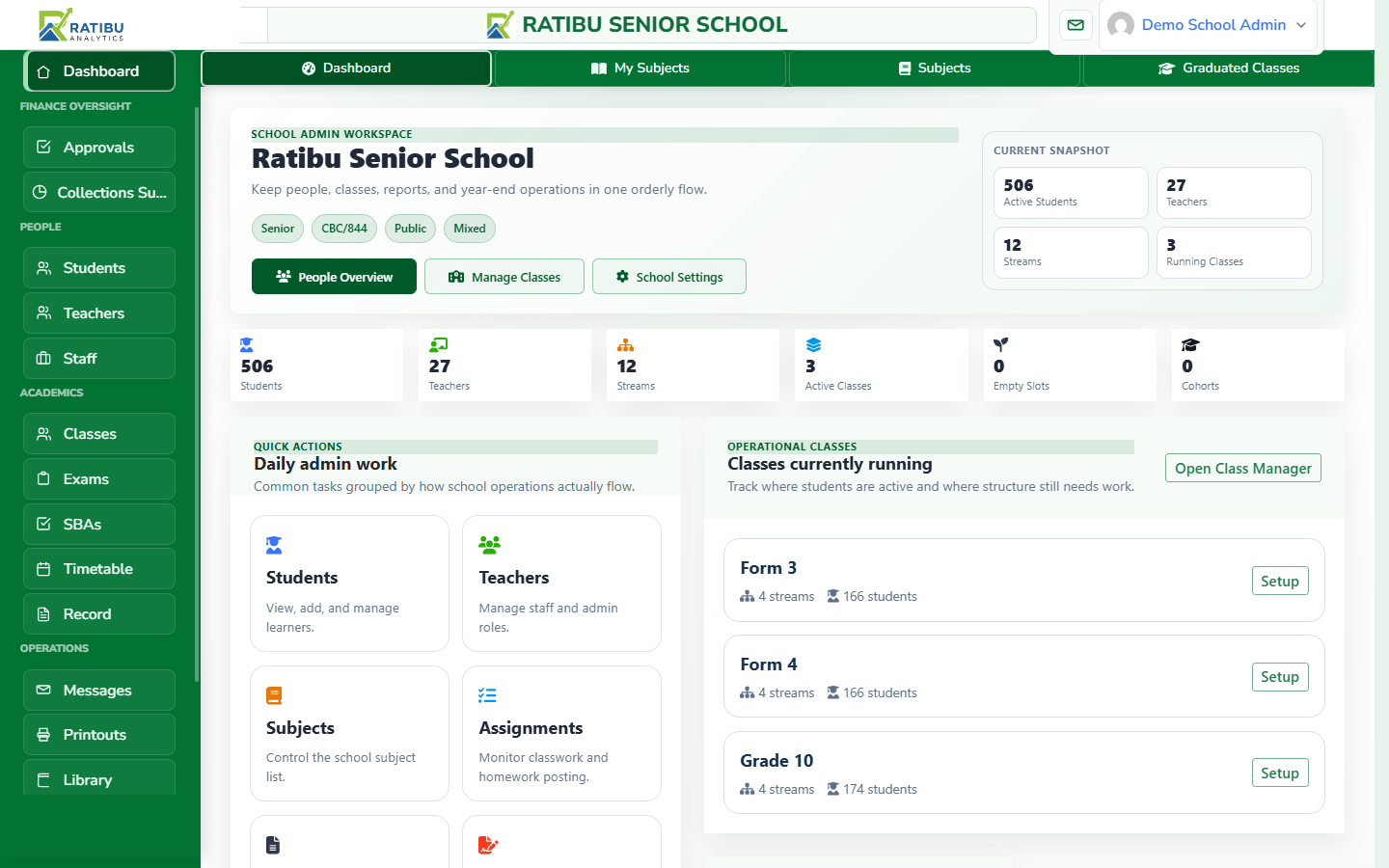1389x868 pixels.
Task: Select the Dashboard tab in top bar
Action: pos(346,68)
